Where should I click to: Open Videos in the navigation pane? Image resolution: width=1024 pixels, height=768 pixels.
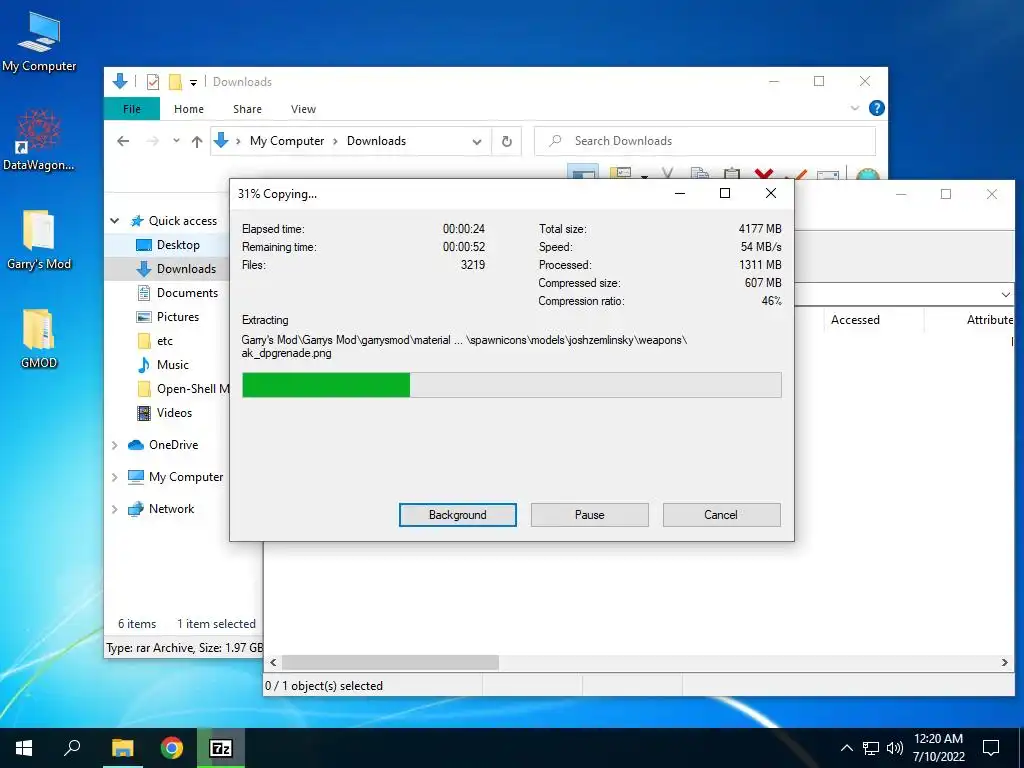pyautogui.click(x=164, y=413)
